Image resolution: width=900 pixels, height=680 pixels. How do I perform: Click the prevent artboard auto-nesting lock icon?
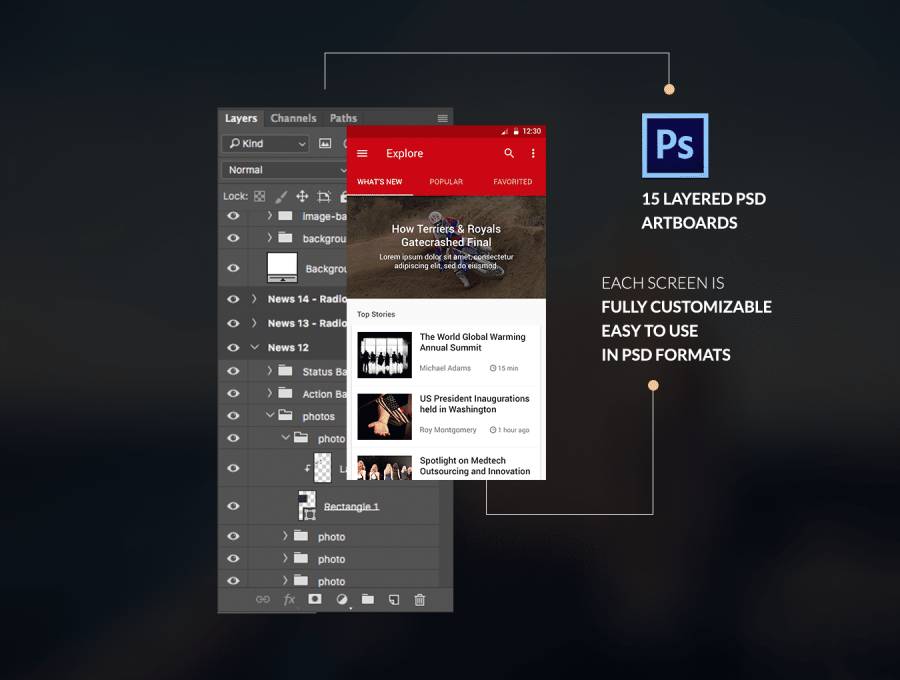[324, 196]
